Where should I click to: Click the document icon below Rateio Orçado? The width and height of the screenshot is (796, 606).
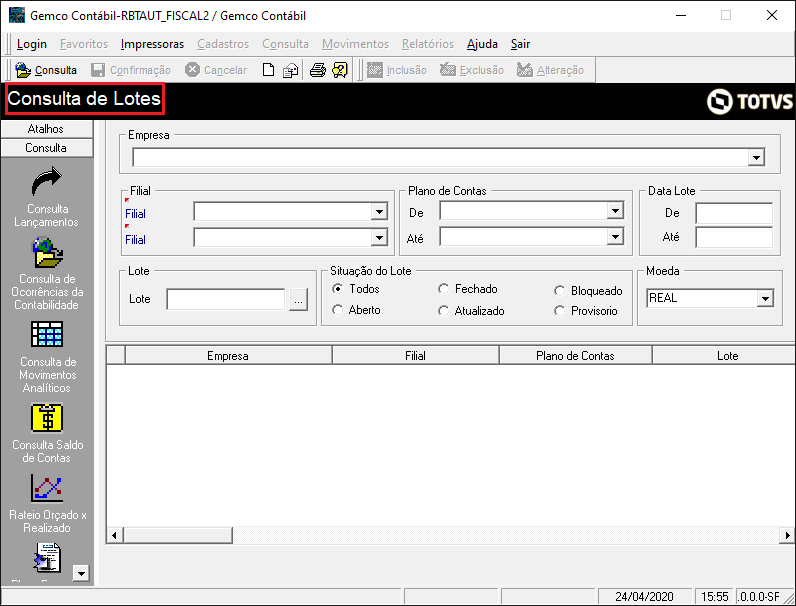point(47,557)
